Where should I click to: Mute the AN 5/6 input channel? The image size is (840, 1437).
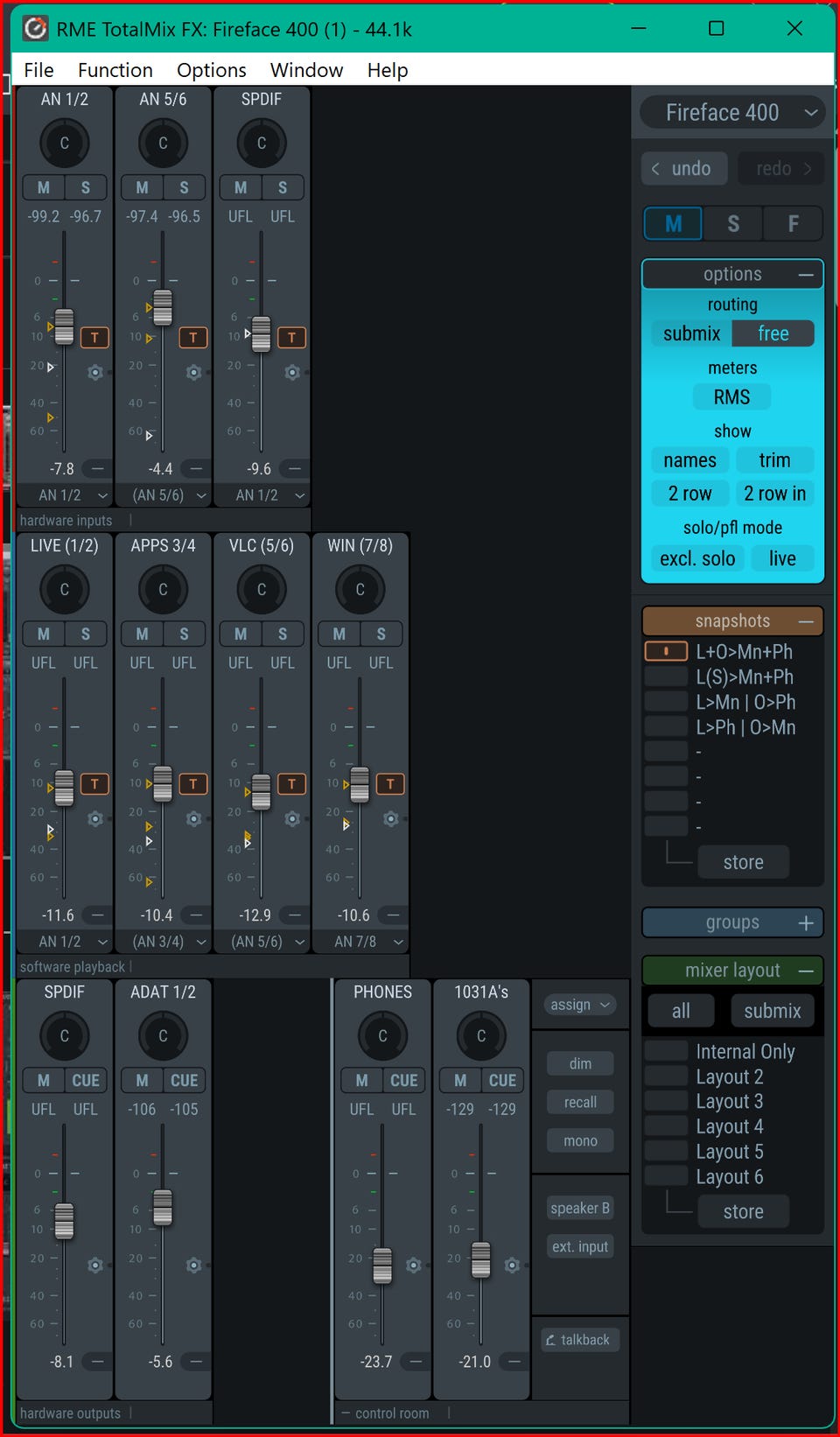[x=142, y=187]
